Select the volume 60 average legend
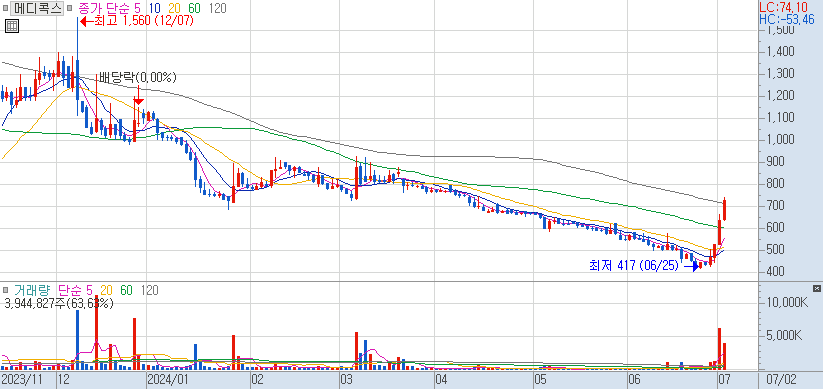Screen dimensions: 823x389 click(x=126, y=290)
